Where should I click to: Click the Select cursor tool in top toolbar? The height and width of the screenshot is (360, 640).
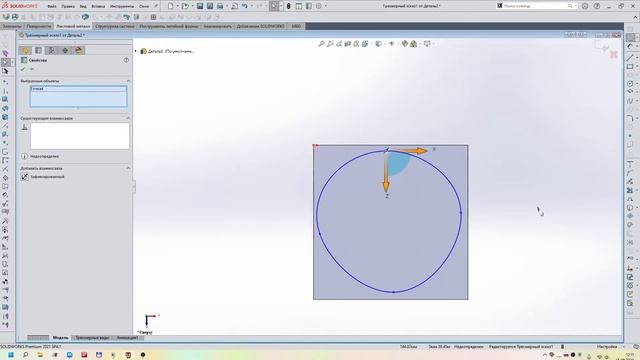click(x=274, y=6)
